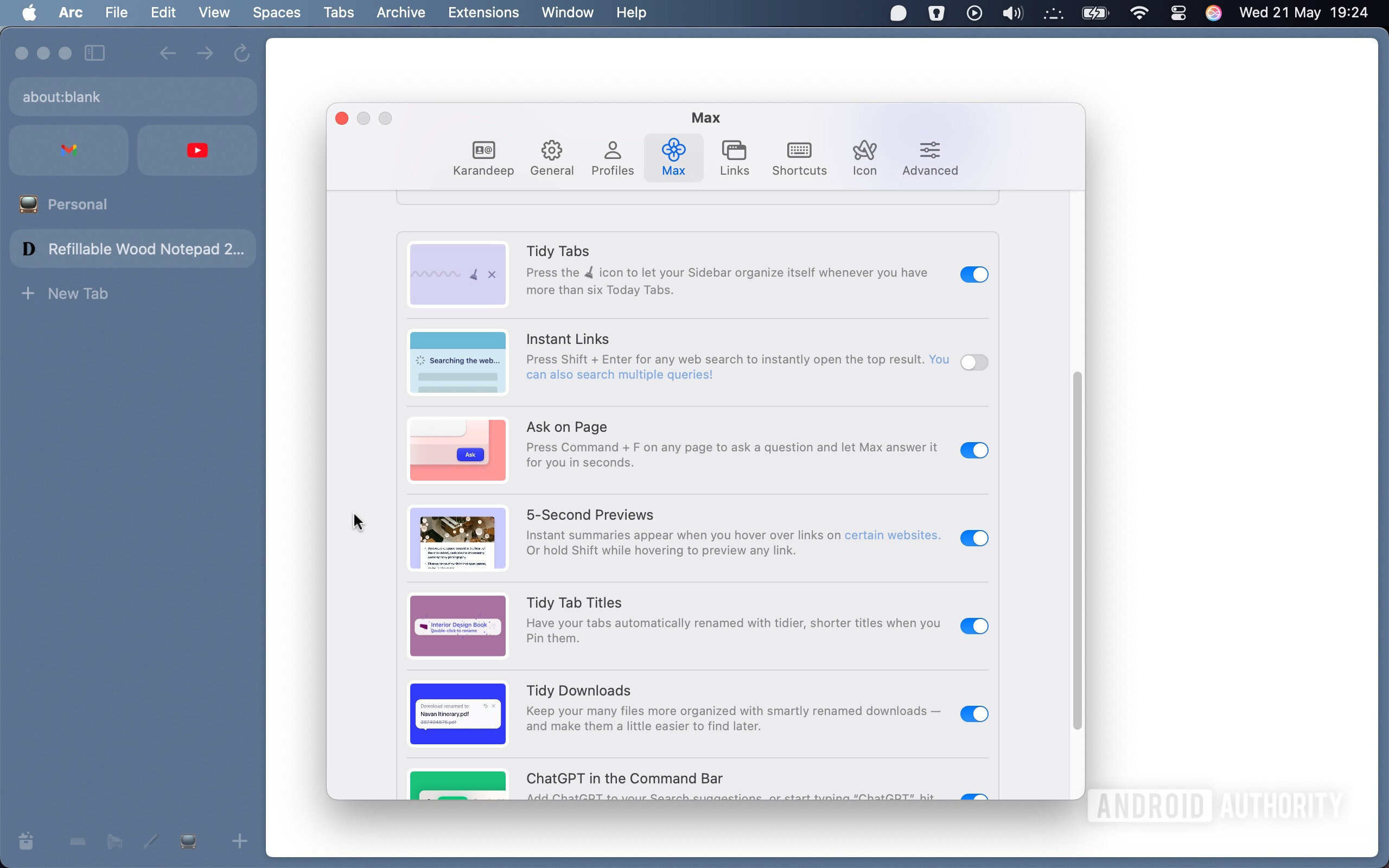Open the Karandeep profile settings section
This screenshot has height=868, width=1389.
click(483, 157)
